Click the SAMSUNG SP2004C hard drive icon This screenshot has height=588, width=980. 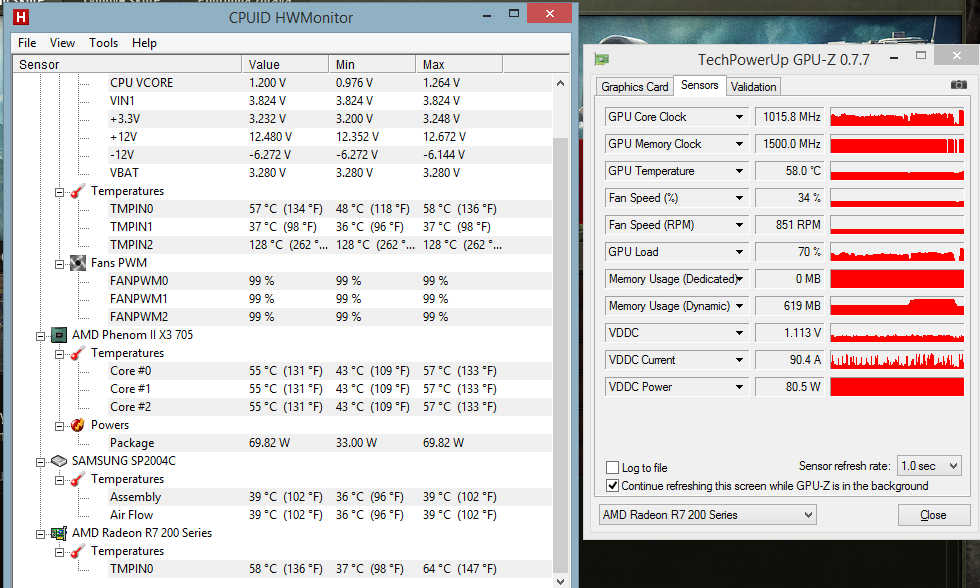coord(59,461)
